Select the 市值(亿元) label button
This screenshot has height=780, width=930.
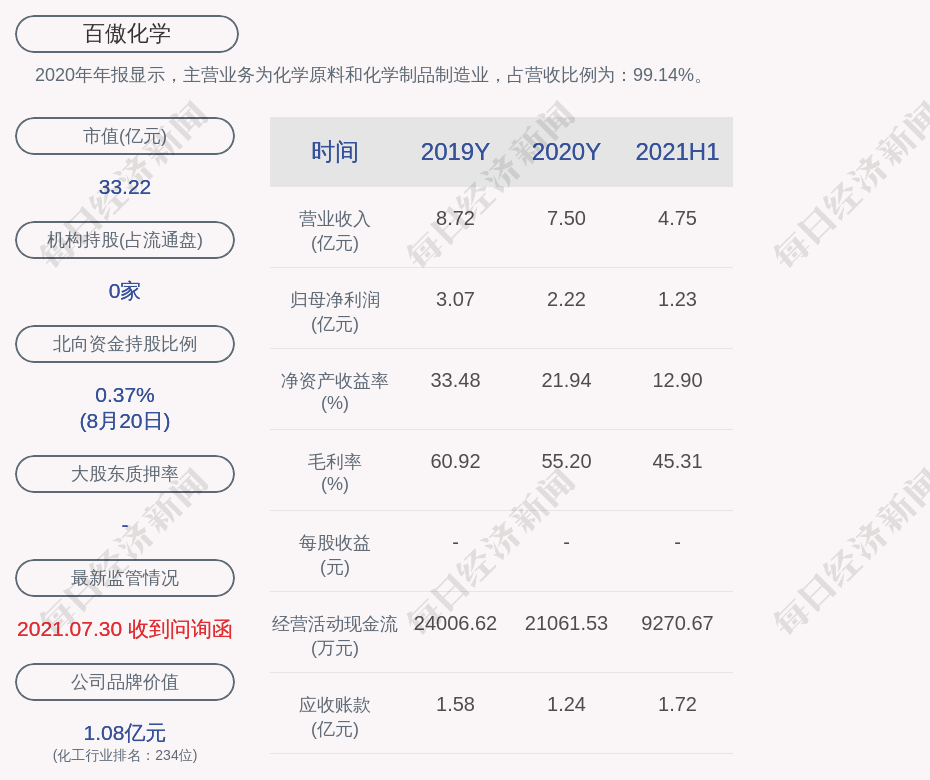point(125,136)
